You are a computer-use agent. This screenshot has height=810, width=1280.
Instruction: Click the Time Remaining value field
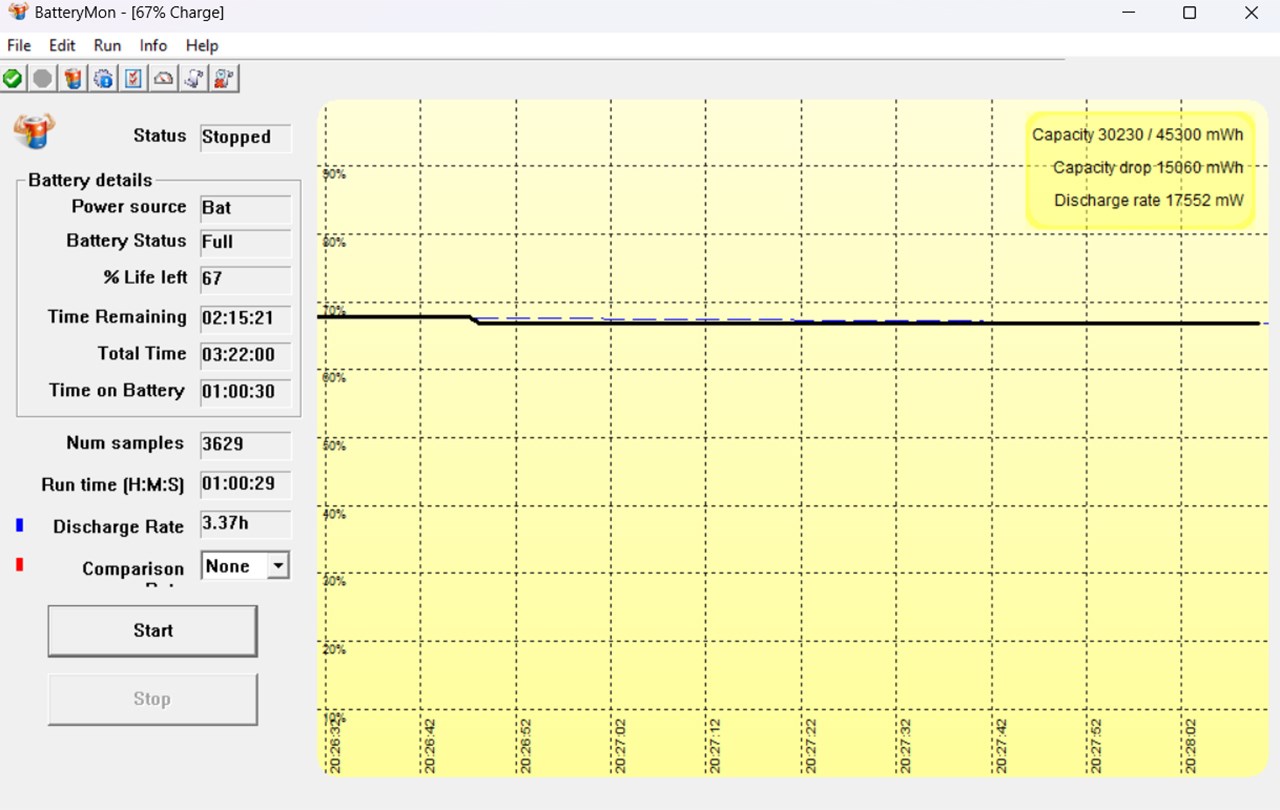tap(245, 318)
